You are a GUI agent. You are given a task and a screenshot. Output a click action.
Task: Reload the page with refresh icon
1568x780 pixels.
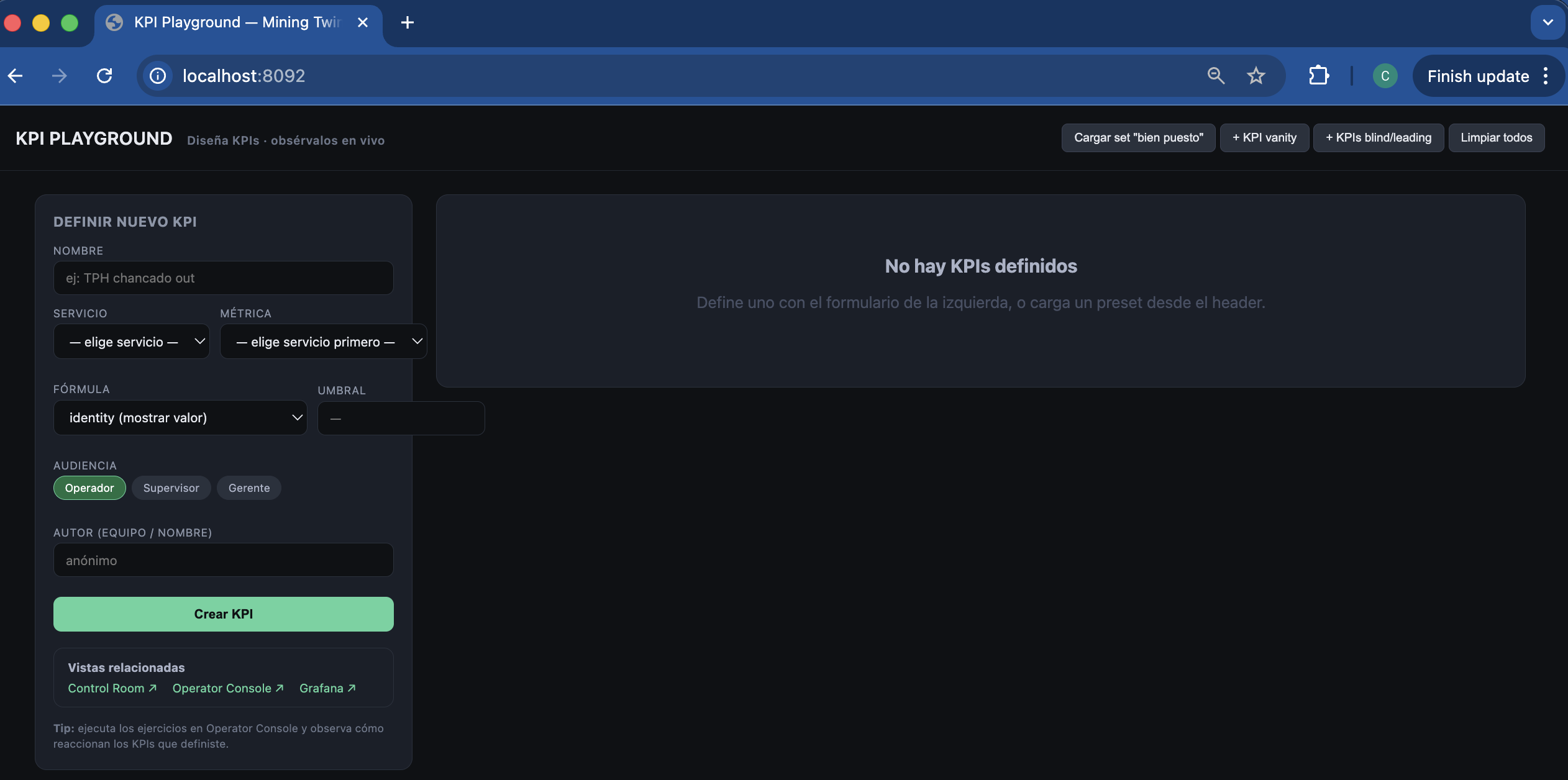104,76
